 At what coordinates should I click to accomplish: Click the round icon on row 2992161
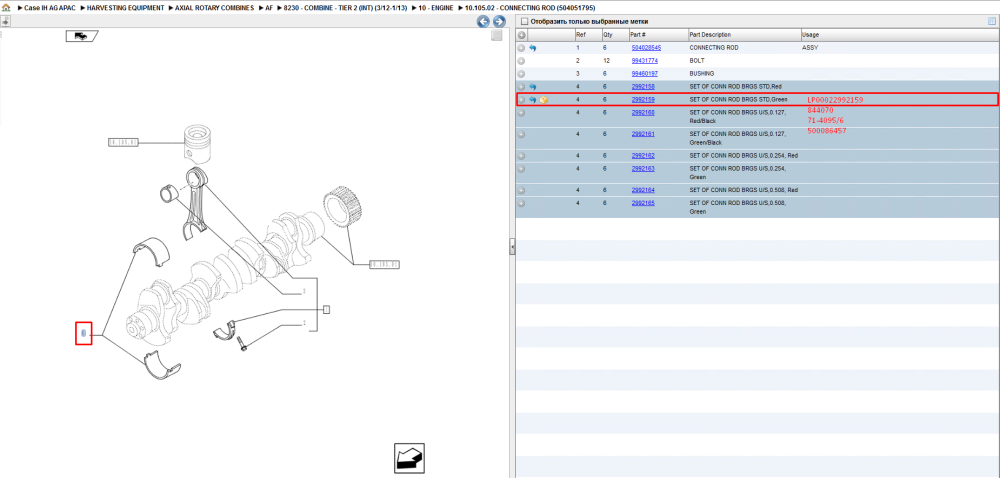(521, 134)
